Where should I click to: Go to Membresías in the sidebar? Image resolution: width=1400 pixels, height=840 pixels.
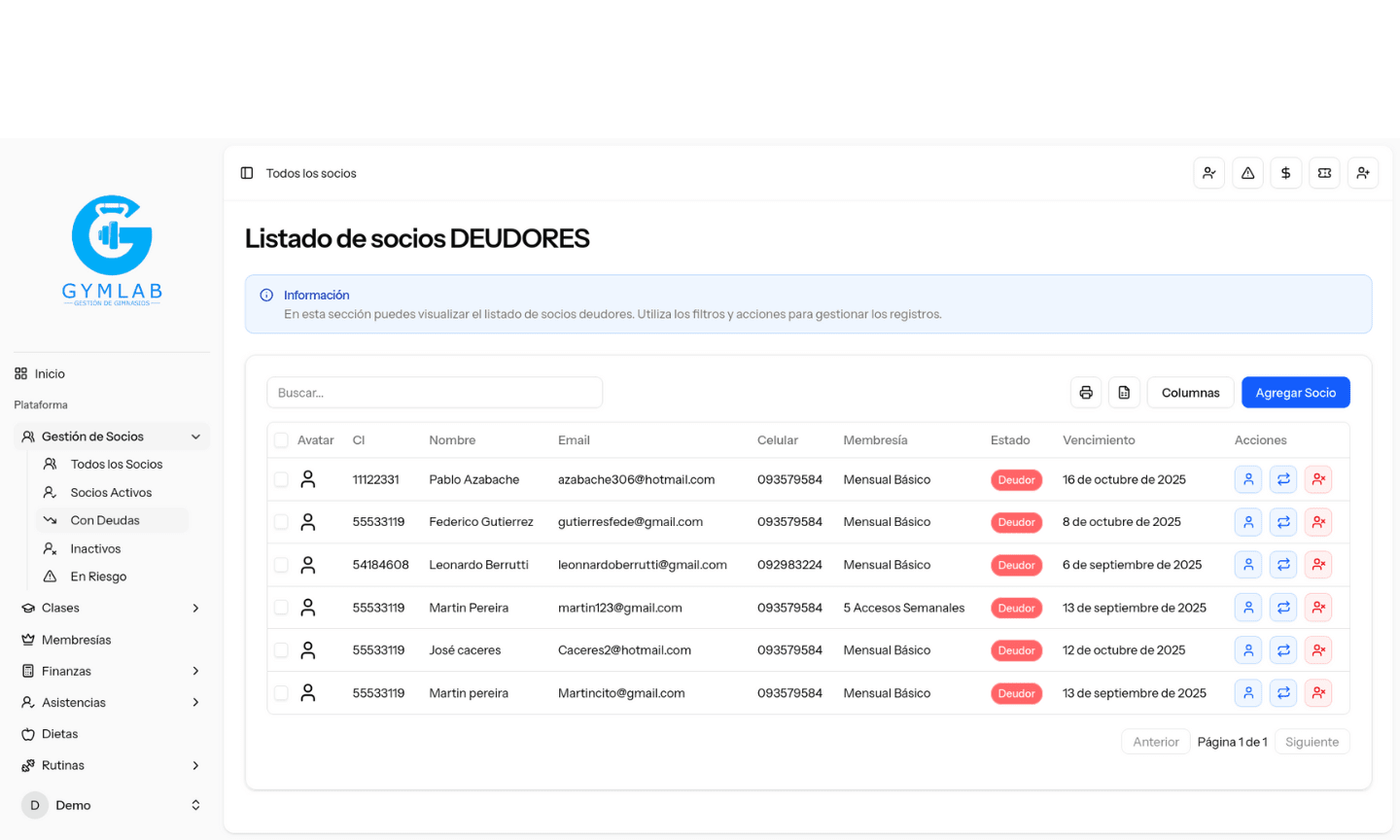pos(76,640)
